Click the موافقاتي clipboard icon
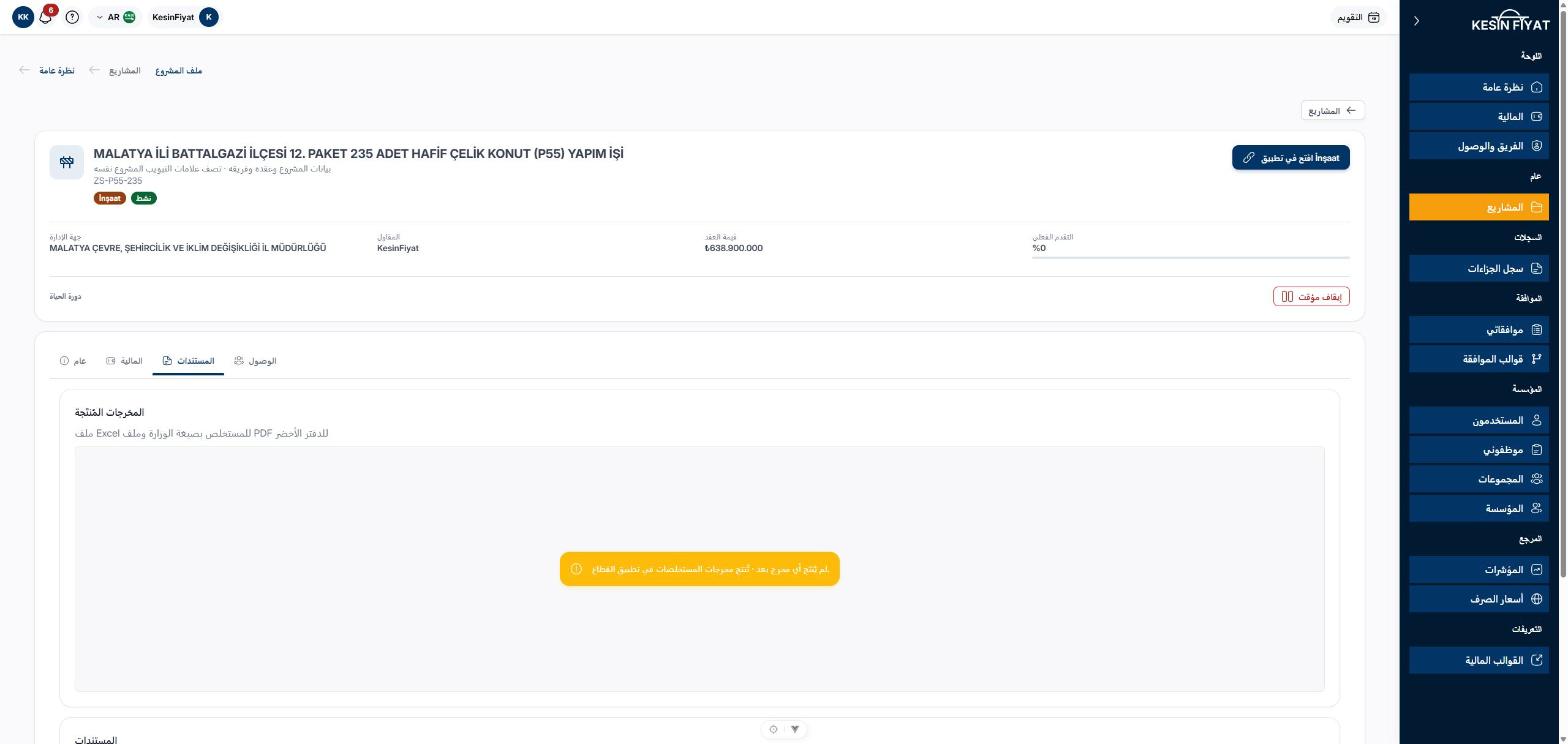The height and width of the screenshot is (744, 1568). [1537, 329]
